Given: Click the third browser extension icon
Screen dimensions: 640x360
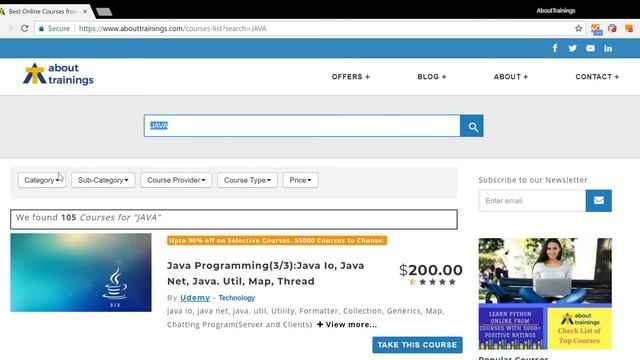Looking at the screenshot, I should tap(629, 28).
